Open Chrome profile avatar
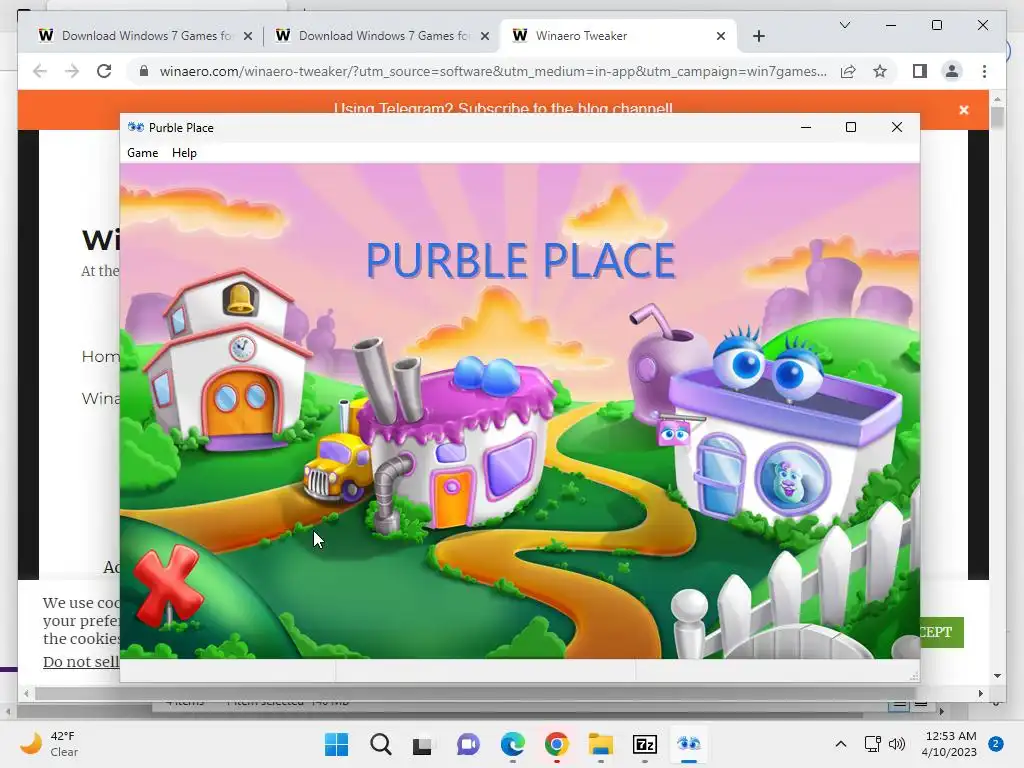Image resolution: width=1024 pixels, height=768 pixels. [x=952, y=71]
